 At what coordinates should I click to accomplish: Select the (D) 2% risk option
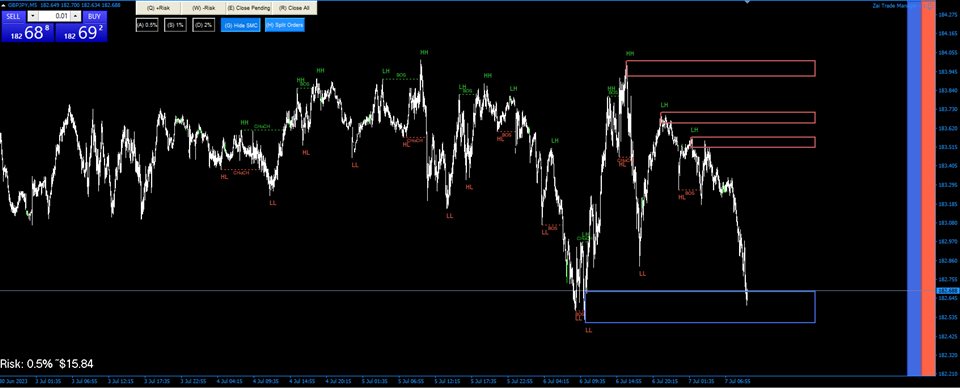(203, 25)
